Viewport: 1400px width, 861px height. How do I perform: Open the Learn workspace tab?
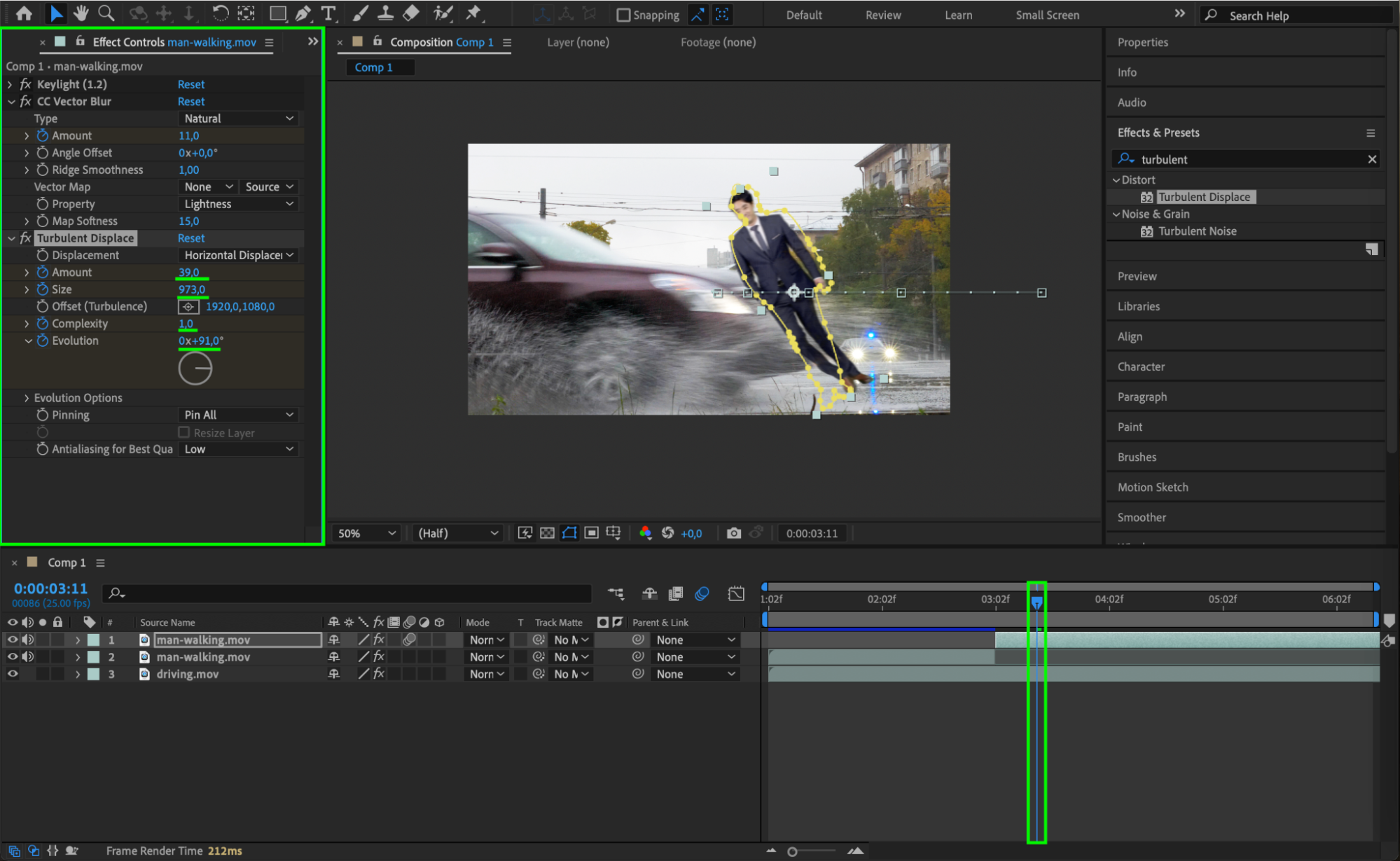(957, 15)
